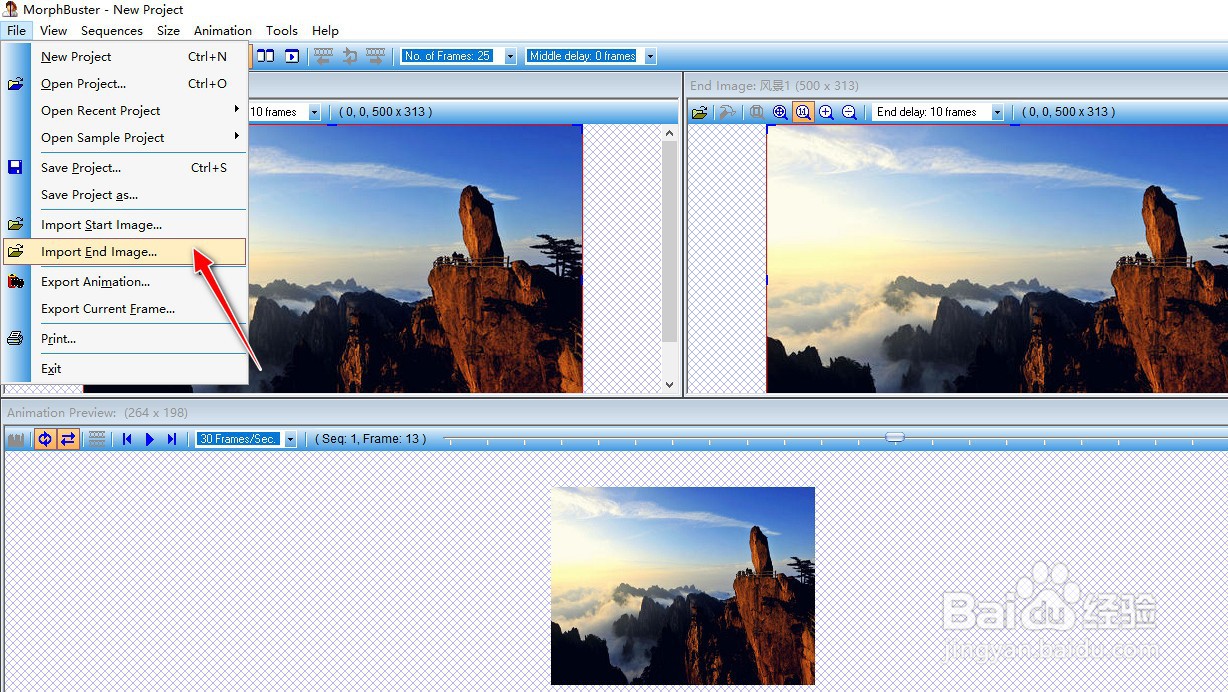This screenshot has width=1228, height=692.
Task: Expand the start image delay dropdown arrow
Action: (315, 112)
